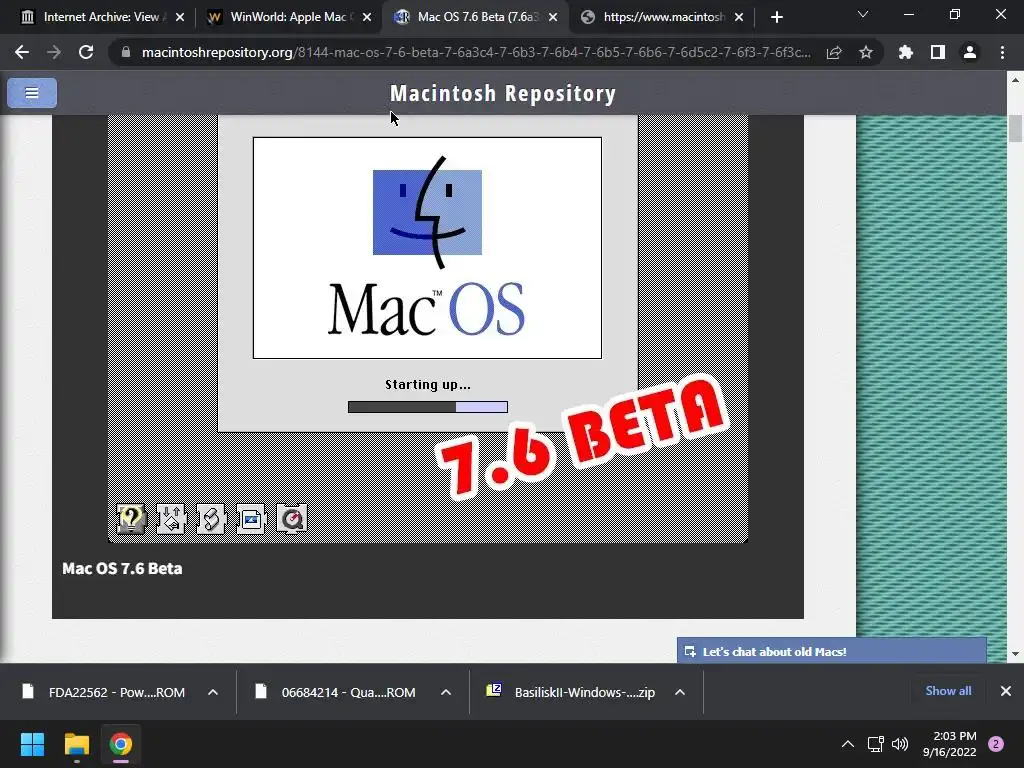This screenshot has height=768, width=1024.
Task: Open a new tab
Action: [x=776, y=17]
